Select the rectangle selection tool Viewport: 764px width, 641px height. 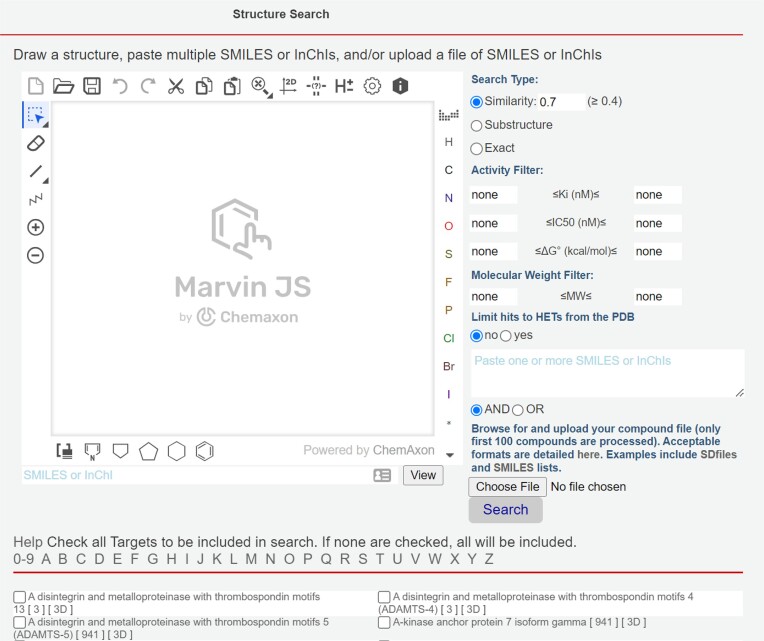(x=36, y=115)
